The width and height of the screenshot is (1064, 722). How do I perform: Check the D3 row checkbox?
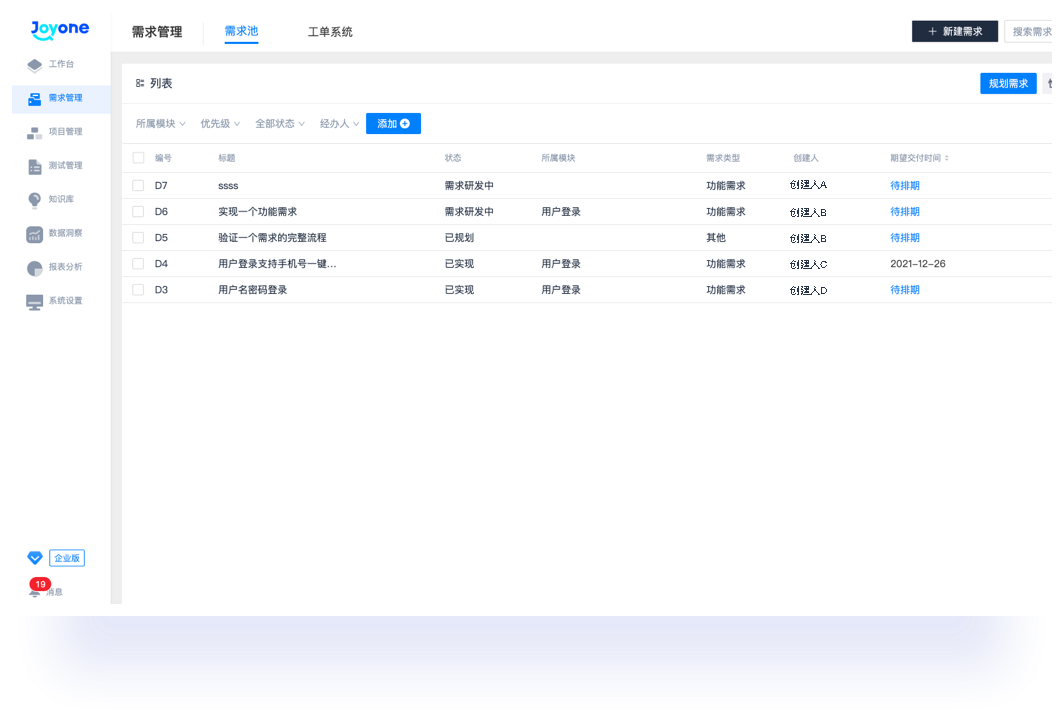pos(138,290)
